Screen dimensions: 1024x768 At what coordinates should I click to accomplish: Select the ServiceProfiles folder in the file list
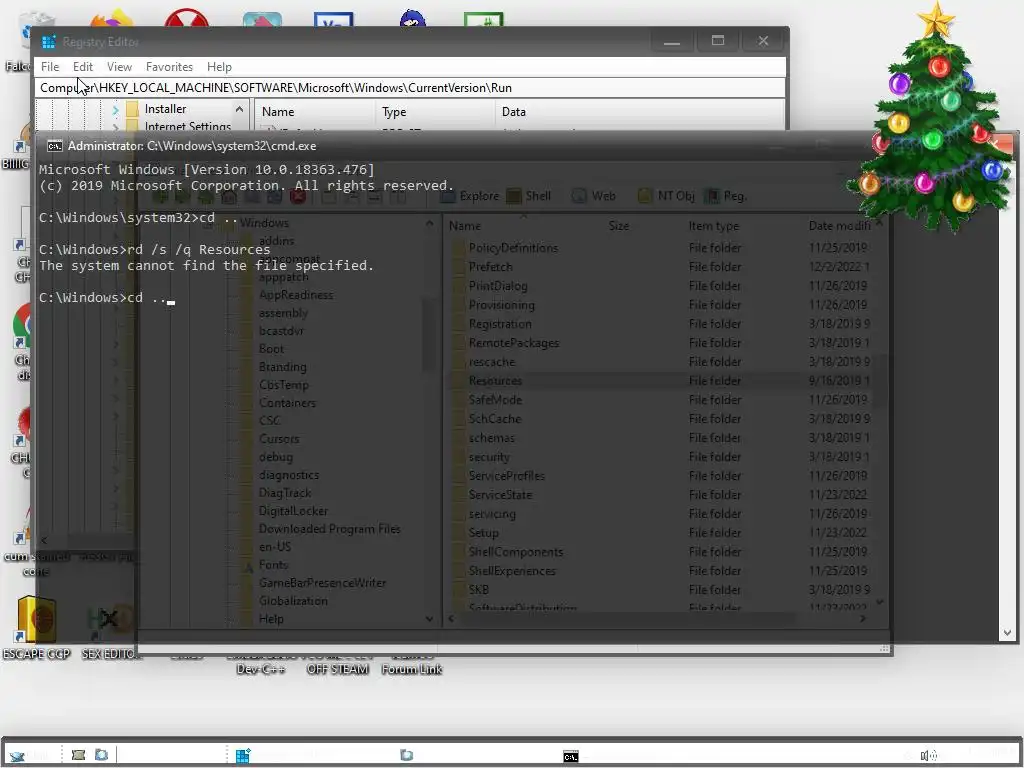[507, 476]
